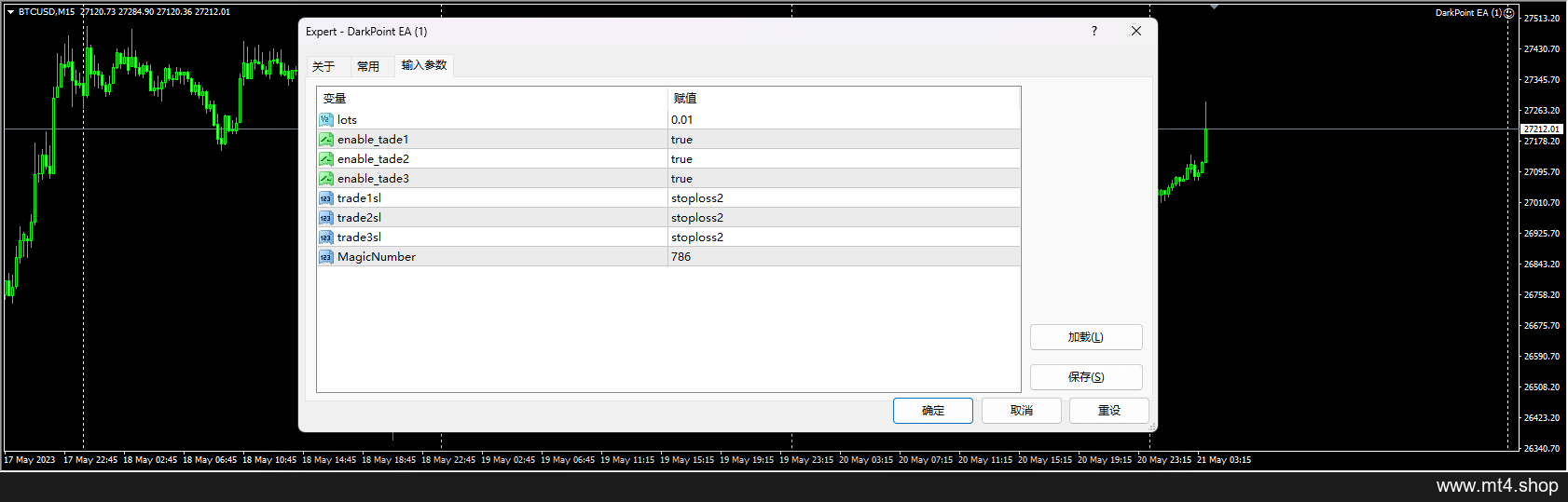1568x502 pixels.
Task: Click the enable_tade2 boolean icon
Action: click(325, 159)
